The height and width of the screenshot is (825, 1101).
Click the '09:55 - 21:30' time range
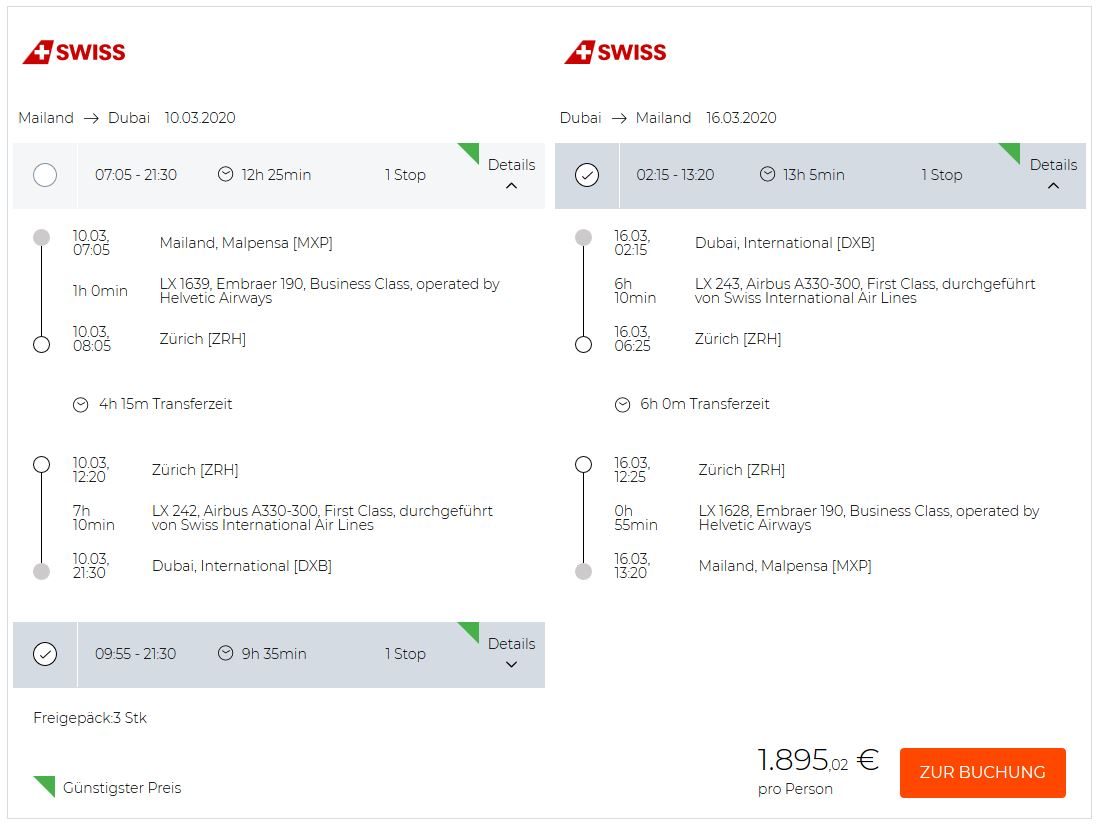[136, 654]
